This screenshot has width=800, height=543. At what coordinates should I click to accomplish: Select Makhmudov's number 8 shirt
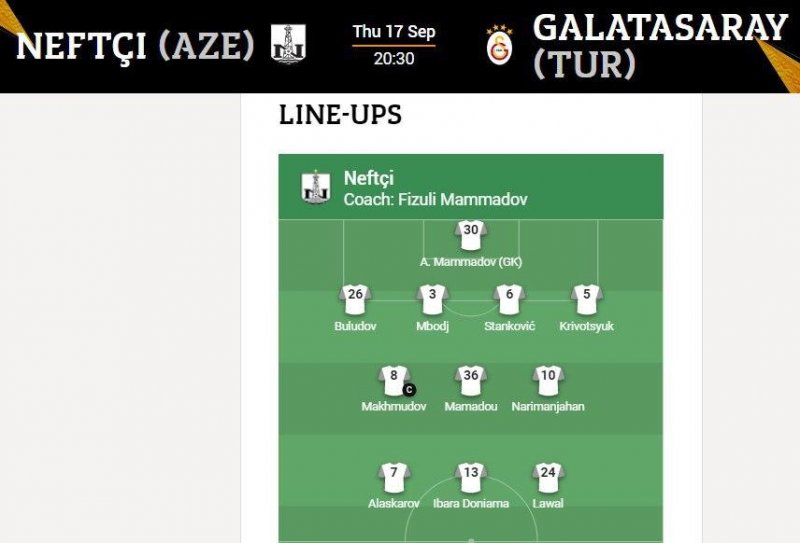[394, 379]
